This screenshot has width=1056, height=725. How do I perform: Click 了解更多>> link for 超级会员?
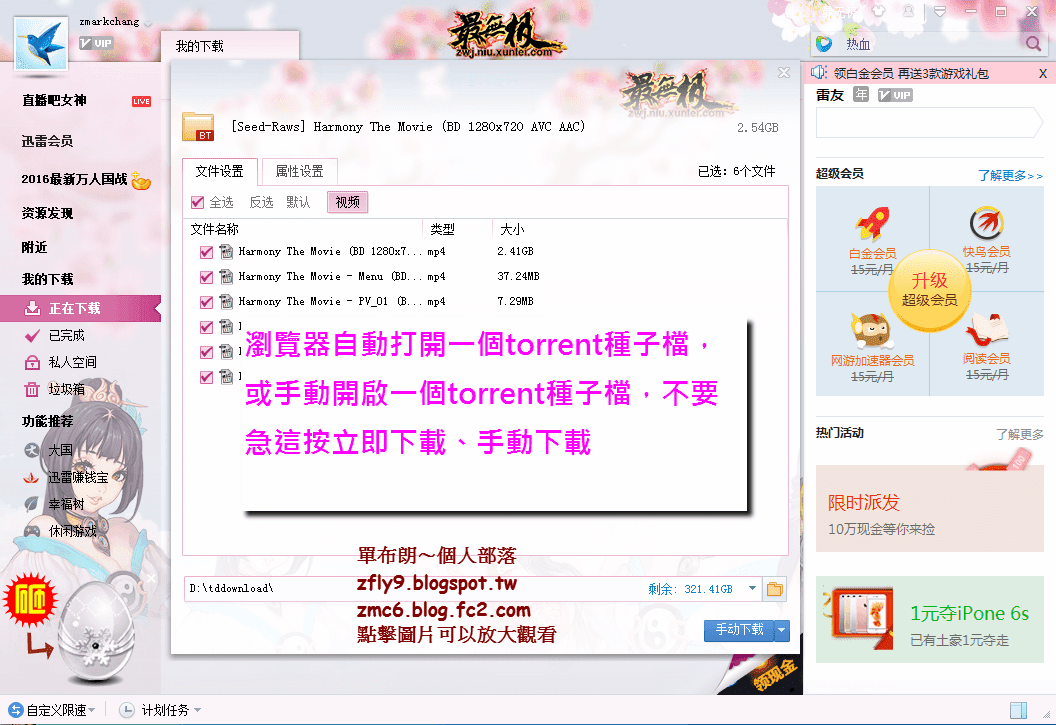coord(1010,175)
